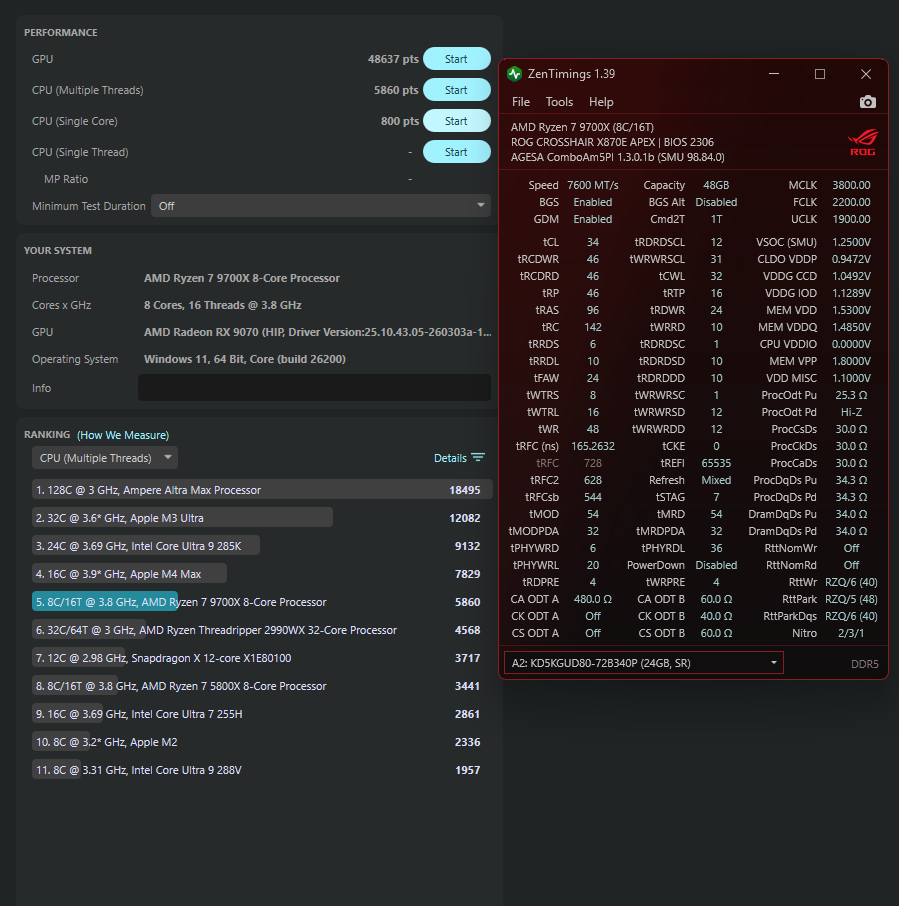Viewport: 899px width, 906px height.
Task: Select the highlighted Ryzen 7 9700X ranking row
Action: click(x=262, y=602)
